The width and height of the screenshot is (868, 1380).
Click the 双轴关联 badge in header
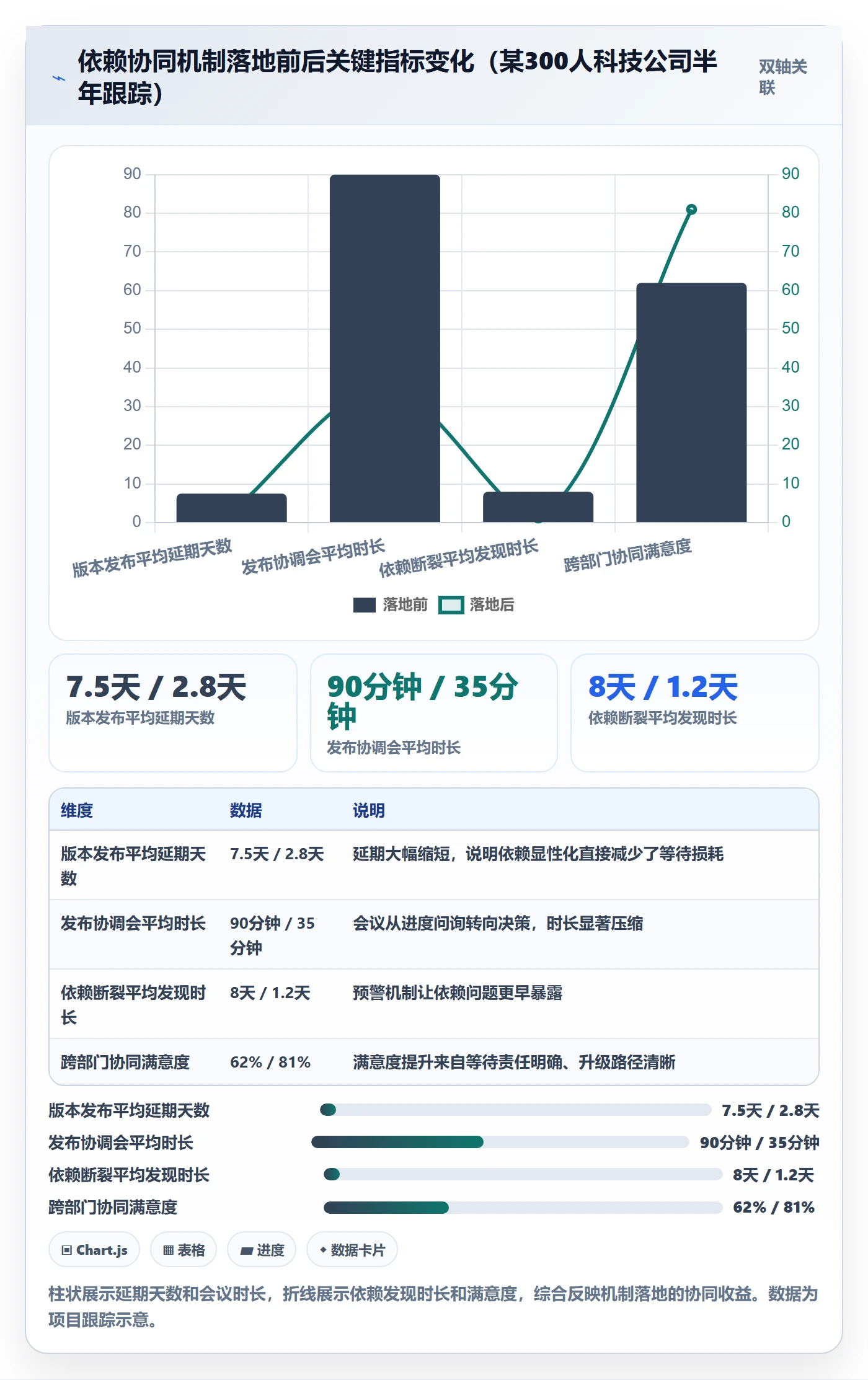[783, 77]
